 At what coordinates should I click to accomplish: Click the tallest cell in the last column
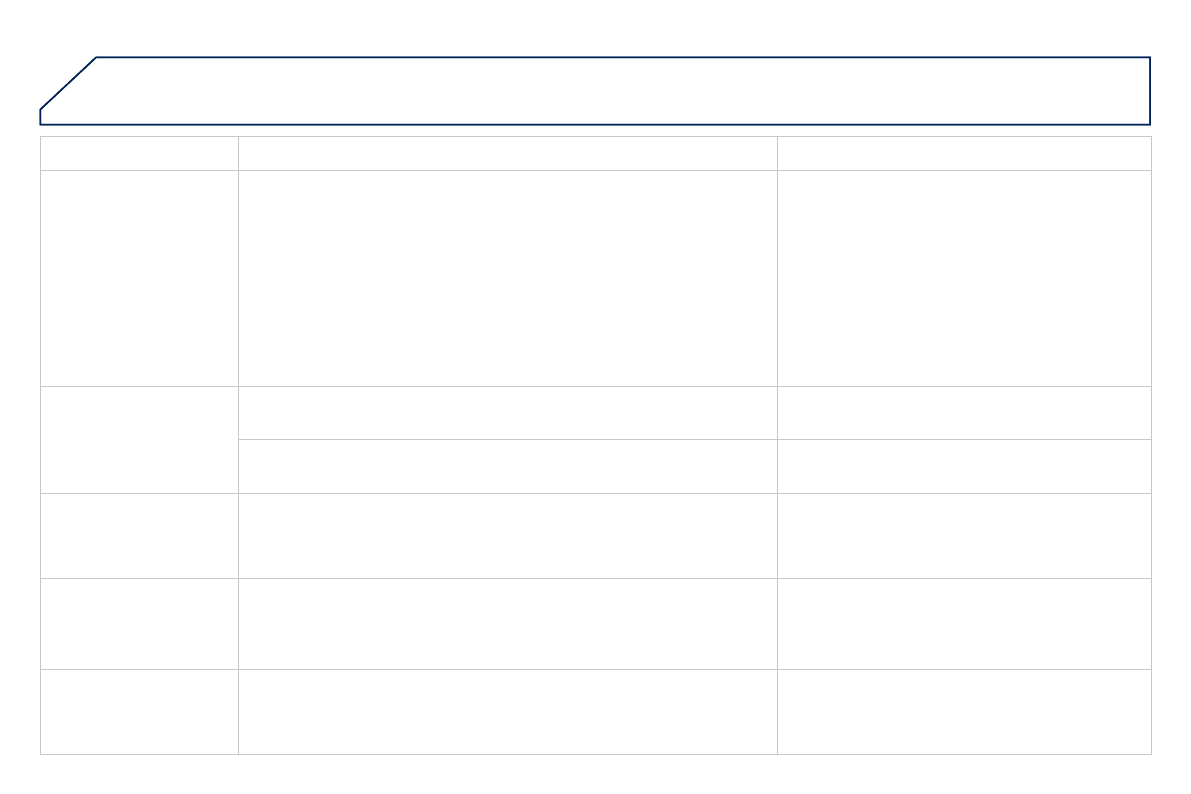pyautogui.click(x=964, y=278)
